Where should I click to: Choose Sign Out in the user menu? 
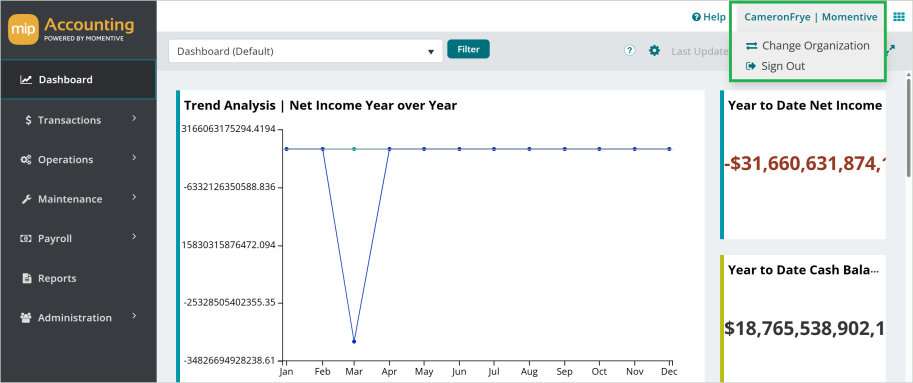[776, 66]
